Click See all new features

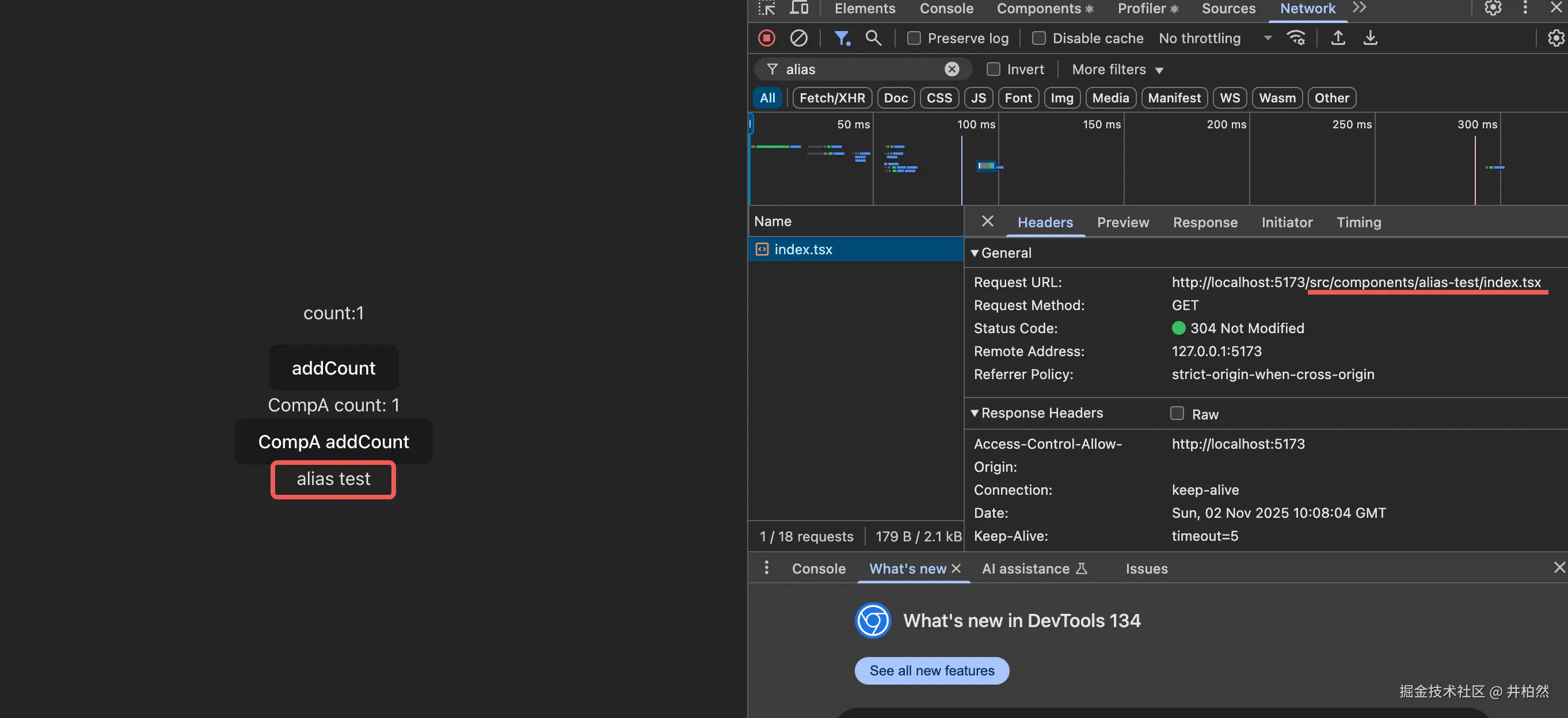(931, 671)
